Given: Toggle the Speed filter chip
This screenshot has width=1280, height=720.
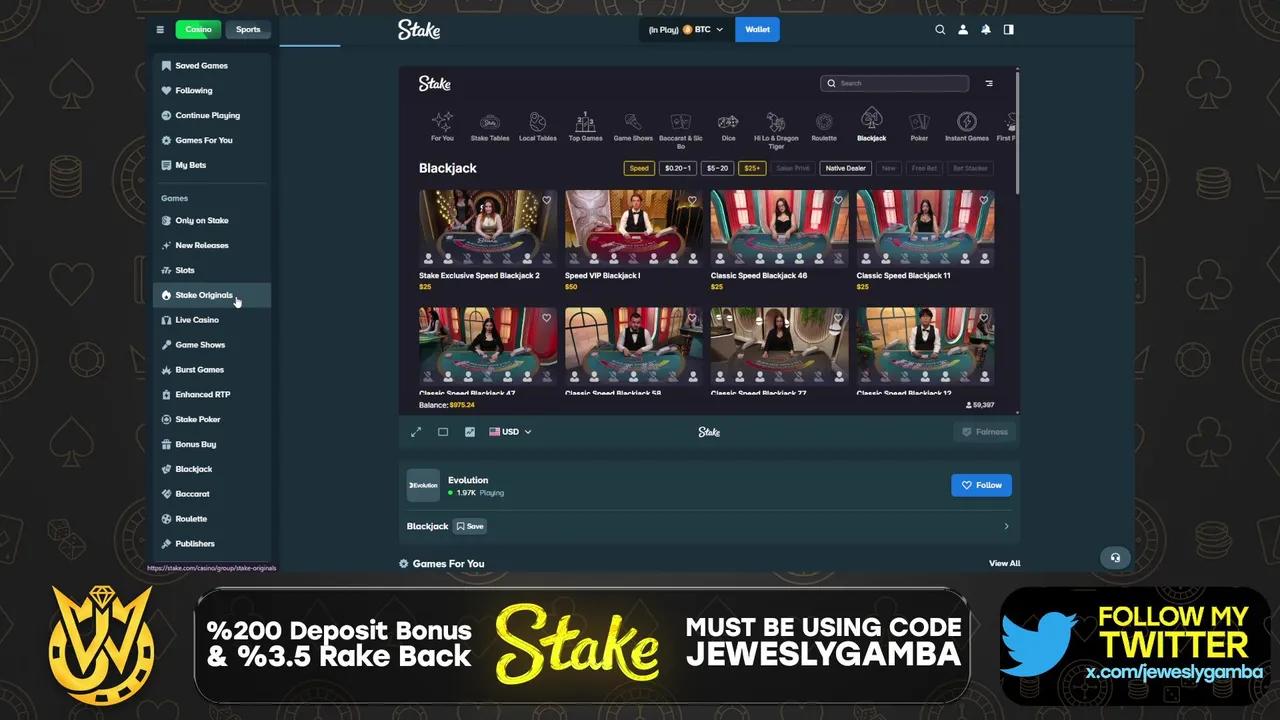Looking at the screenshot, I should tap(639, 168).
